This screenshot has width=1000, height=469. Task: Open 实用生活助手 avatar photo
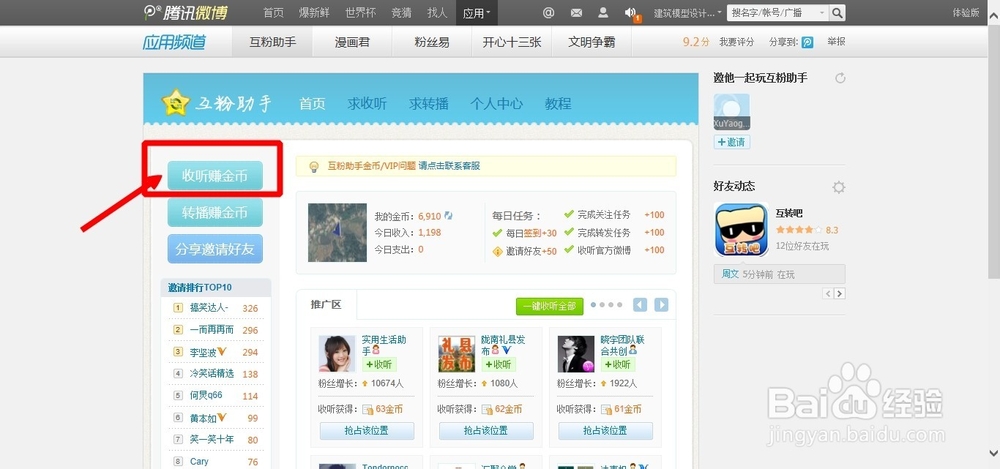point(337,354)
